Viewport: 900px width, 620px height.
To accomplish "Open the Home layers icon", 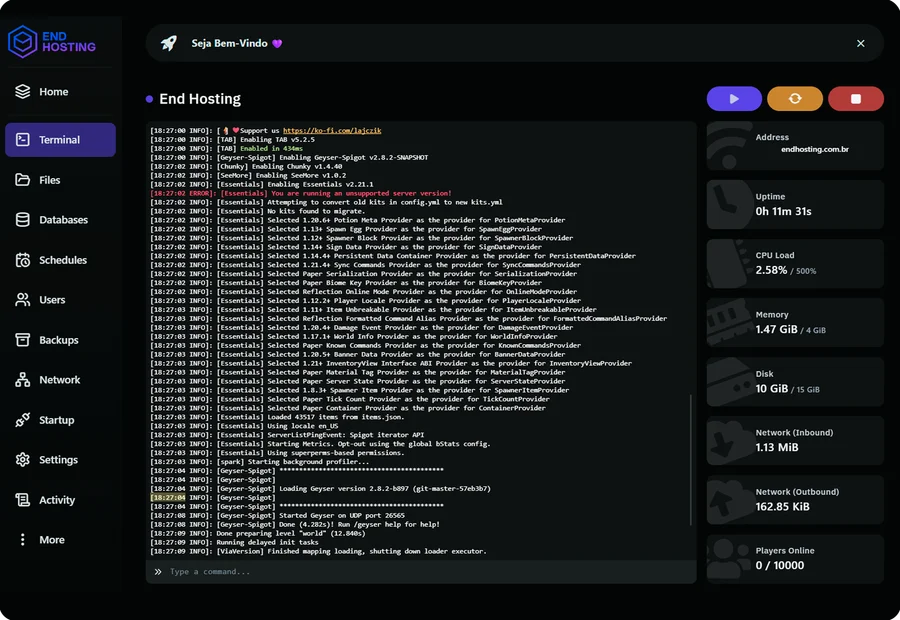I will click(22, 92).
